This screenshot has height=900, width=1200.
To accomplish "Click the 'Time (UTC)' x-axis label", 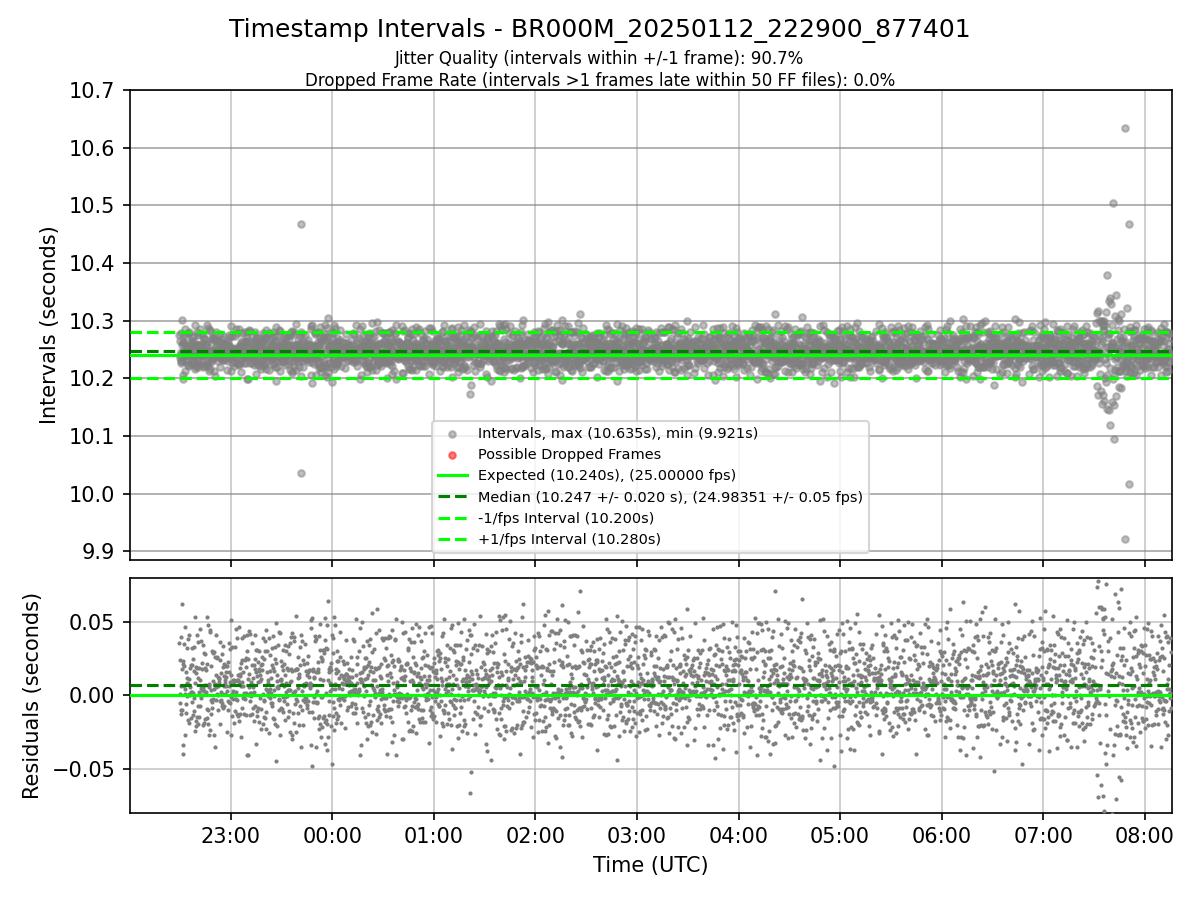I will (650, 865).
